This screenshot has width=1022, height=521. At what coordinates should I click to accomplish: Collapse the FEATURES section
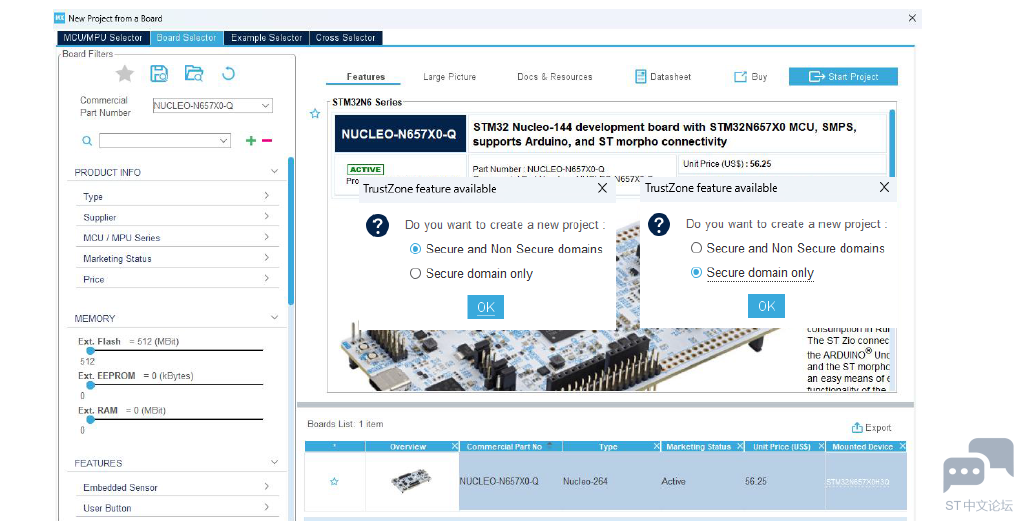click(274, 462)
